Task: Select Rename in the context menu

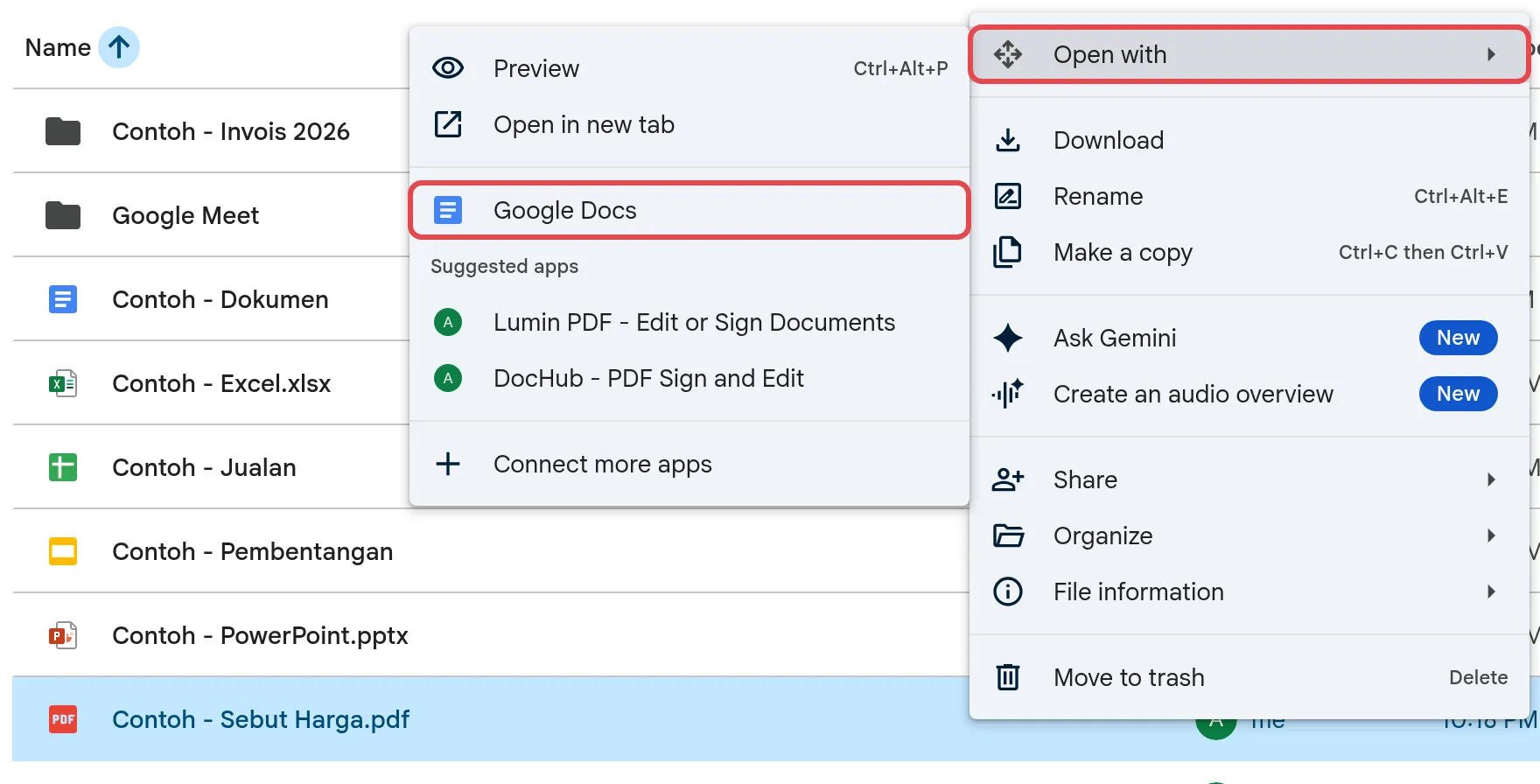Action: coord(1249,196)
